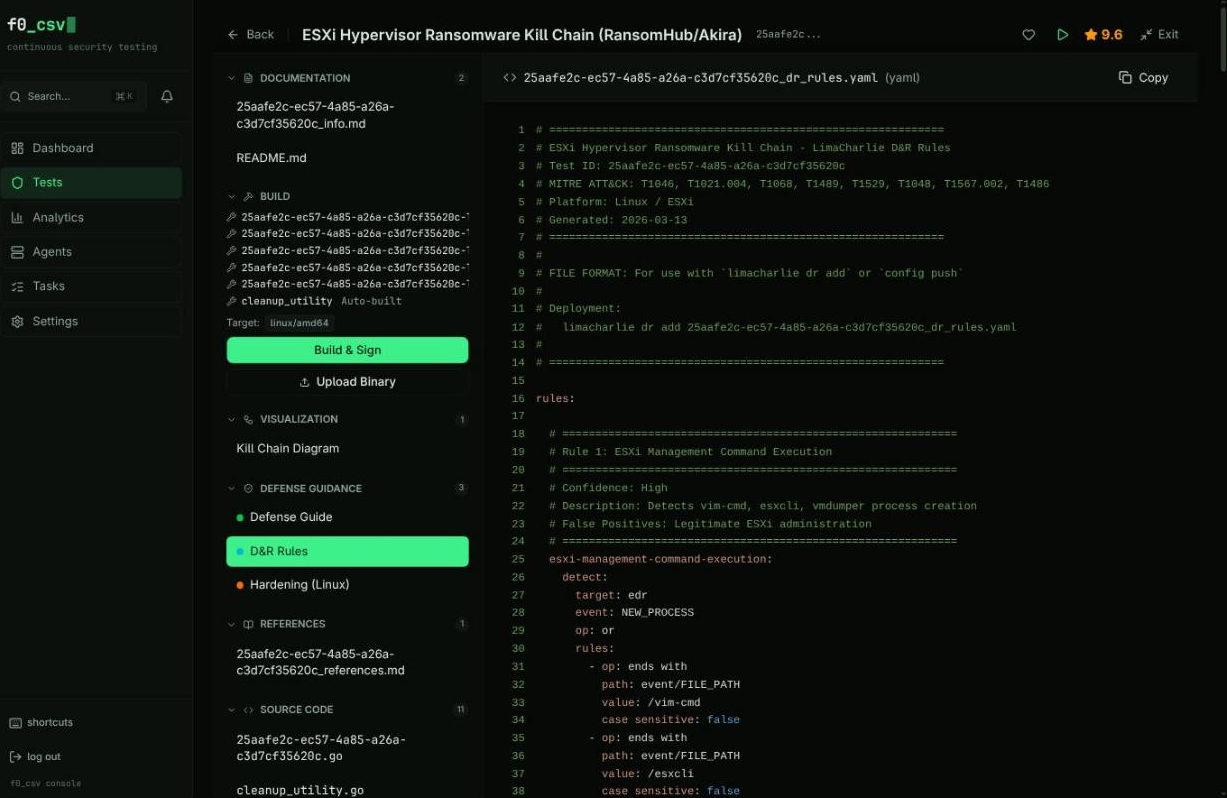Click the 9.6 star rating
Screen dimensions: 1227x798
click(1103, 34)
